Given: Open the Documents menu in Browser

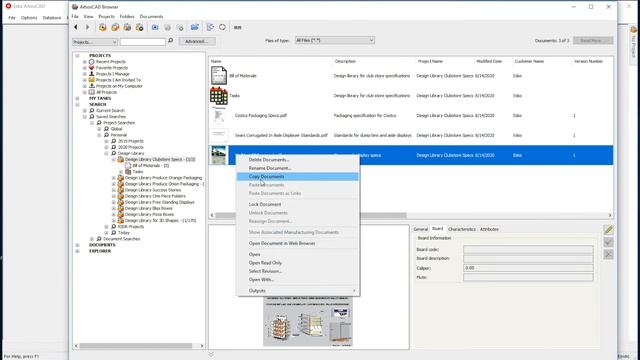Looking at the screenshot, I should tap(151, 16).
